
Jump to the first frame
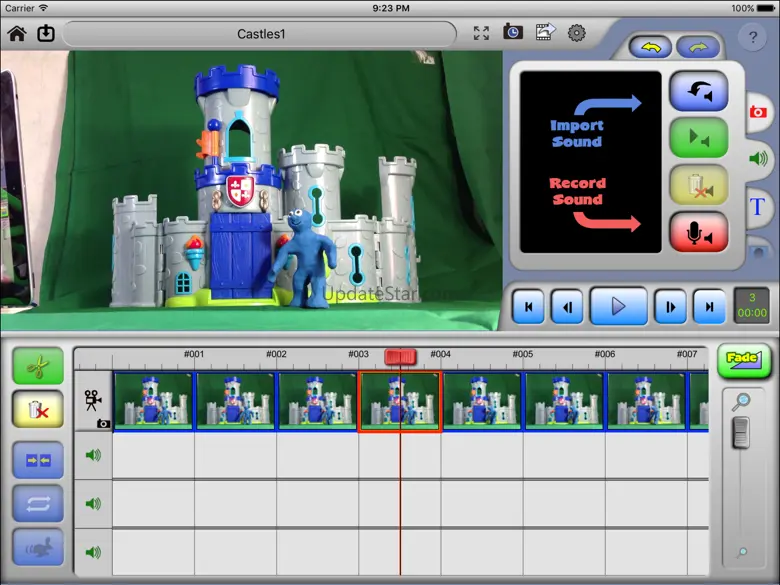(x=528, y=307)
